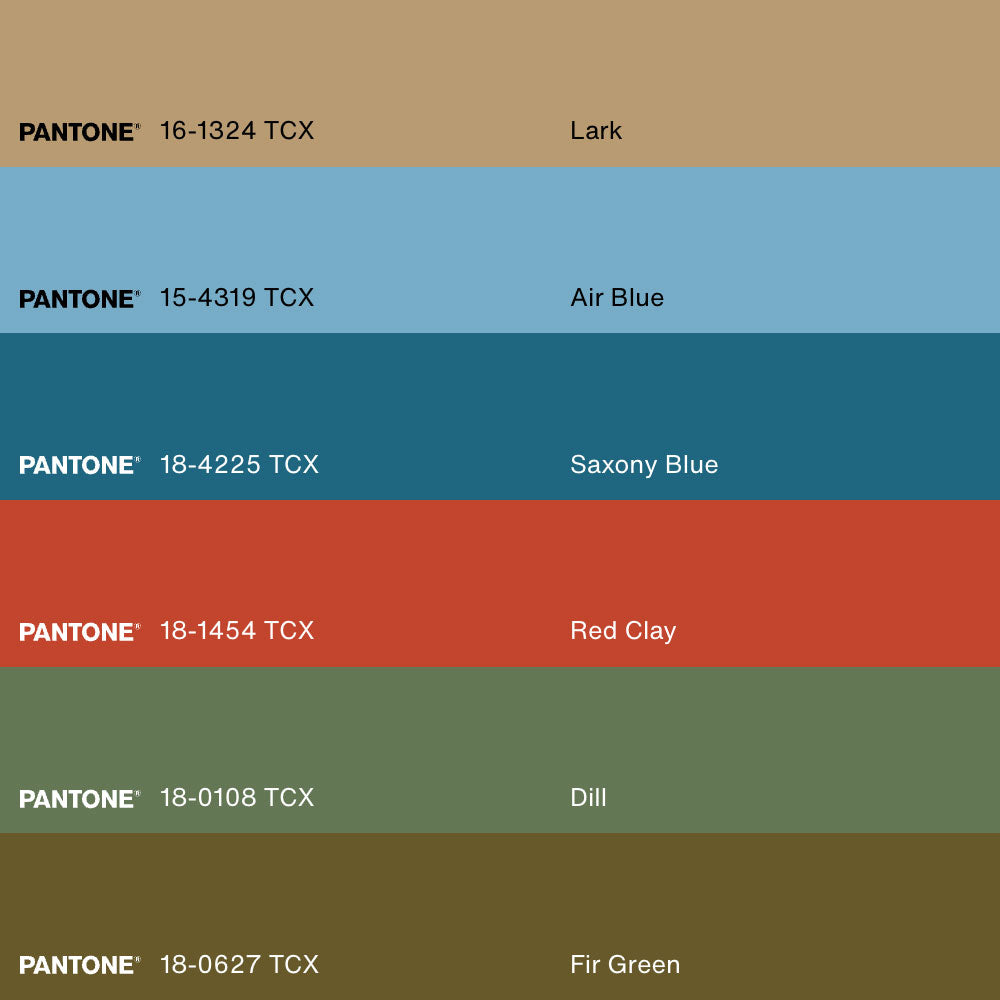Select the 15-4319 TCX code text
Image resolution: width=1000 pixels, height=1000 pixels.
(237, 298)
